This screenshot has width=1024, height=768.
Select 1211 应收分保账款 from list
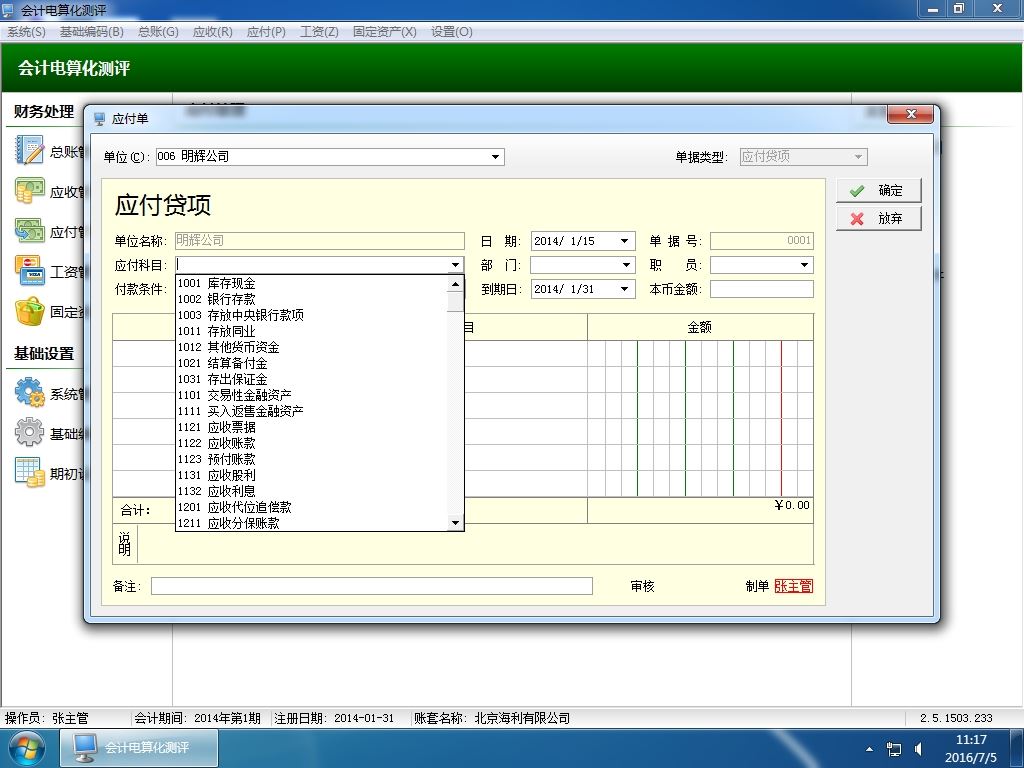point(312,523)
